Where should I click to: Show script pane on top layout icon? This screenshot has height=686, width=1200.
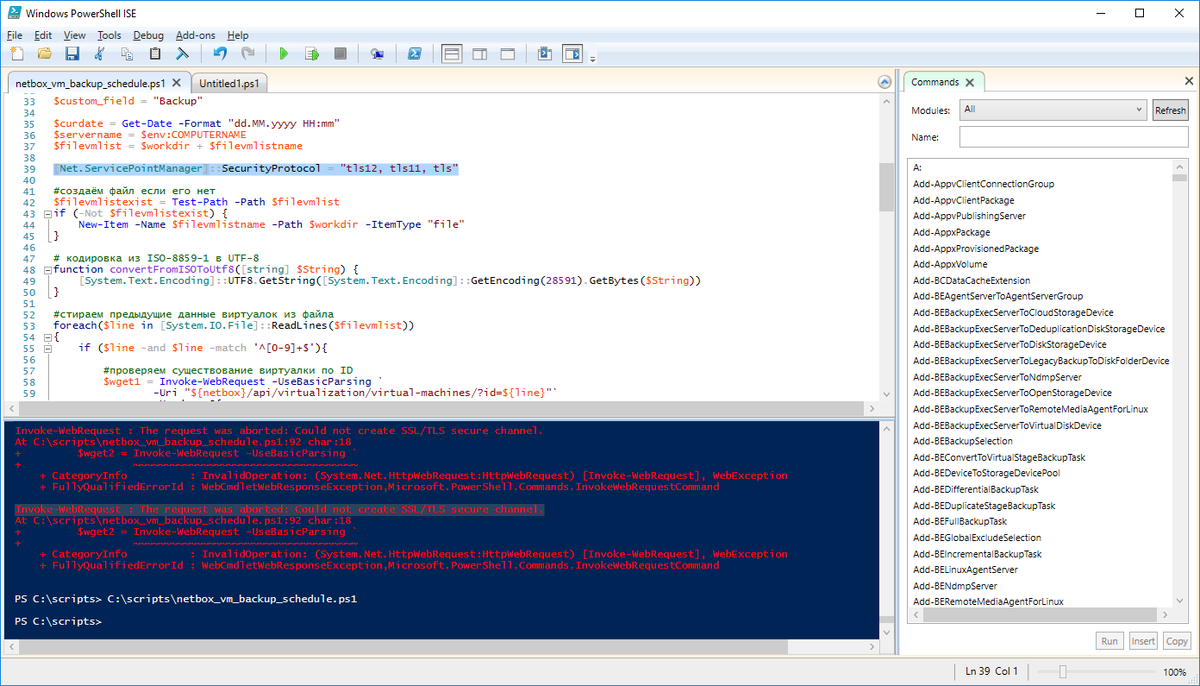pyautogui.click(x=452, y=54)
